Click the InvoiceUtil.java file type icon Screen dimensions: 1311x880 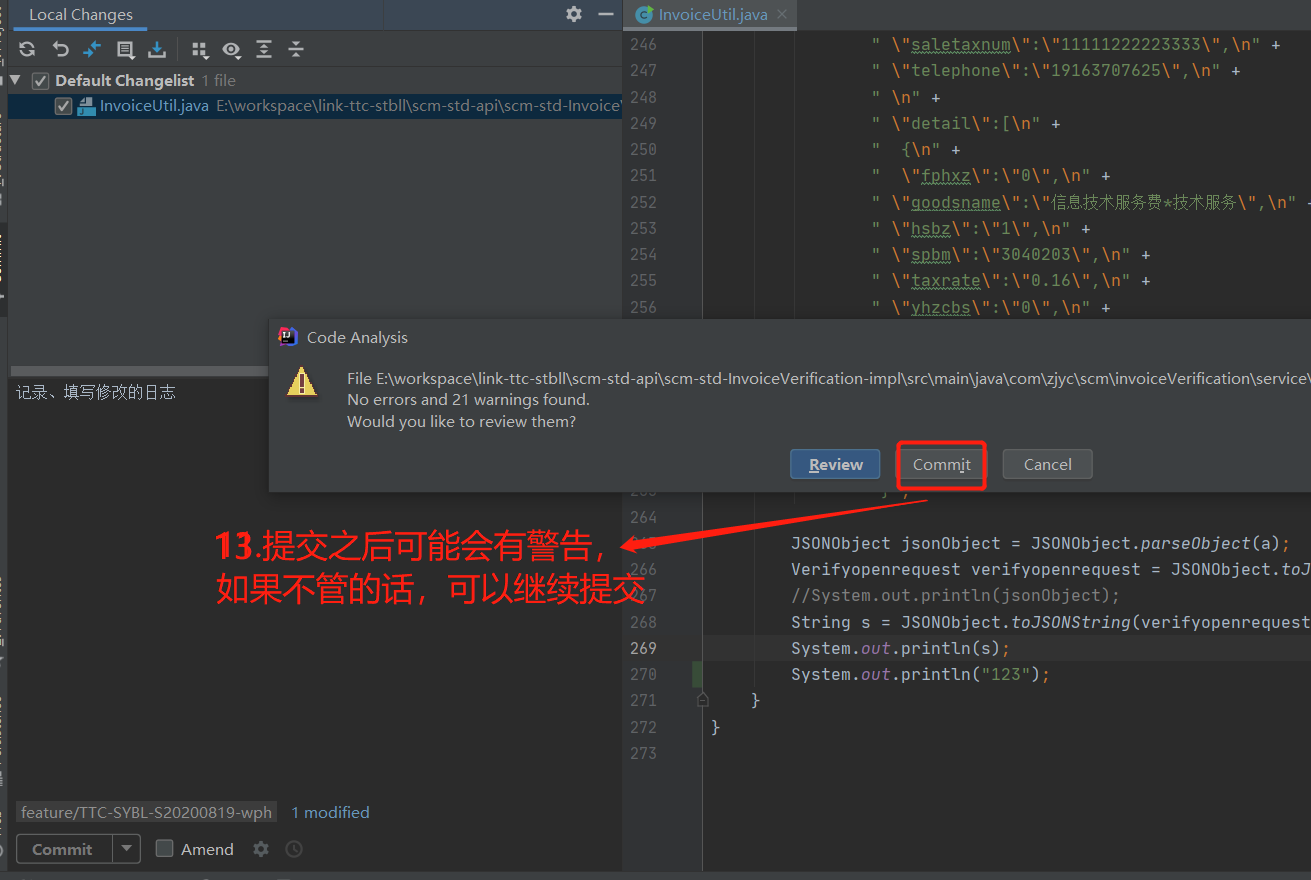(x=86, y=106)
